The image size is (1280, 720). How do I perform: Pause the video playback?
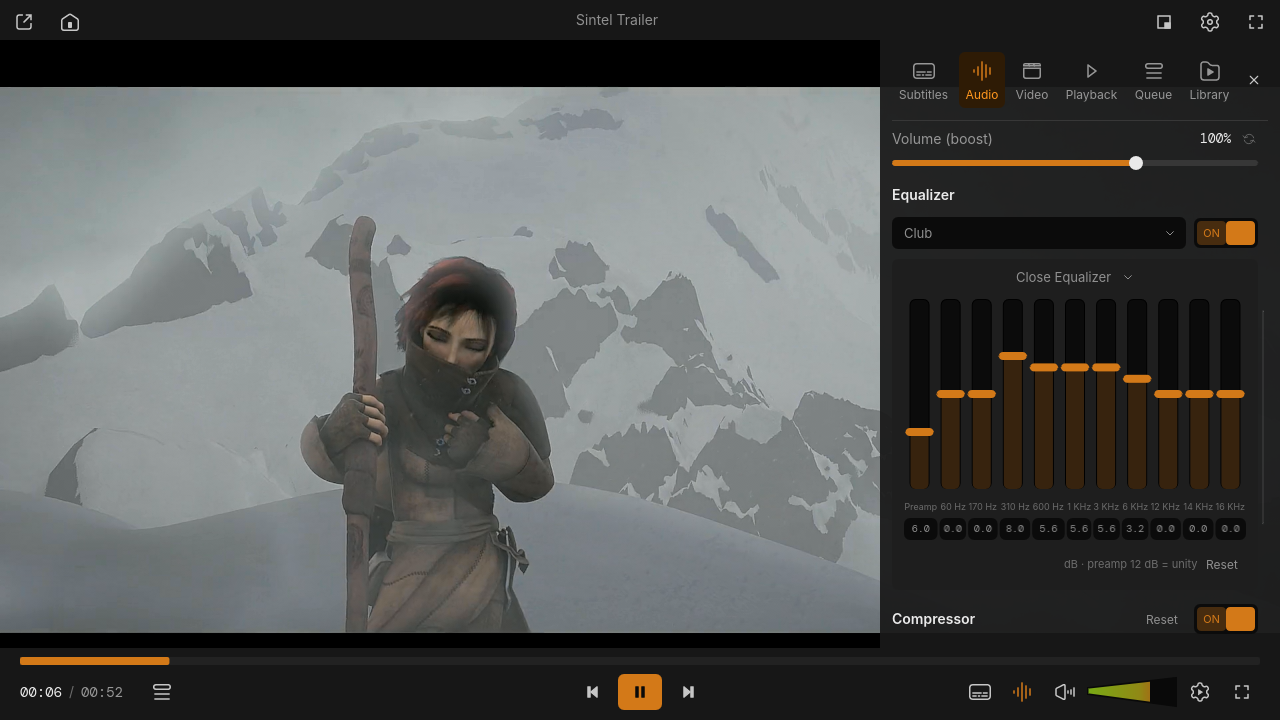point(640,692)
